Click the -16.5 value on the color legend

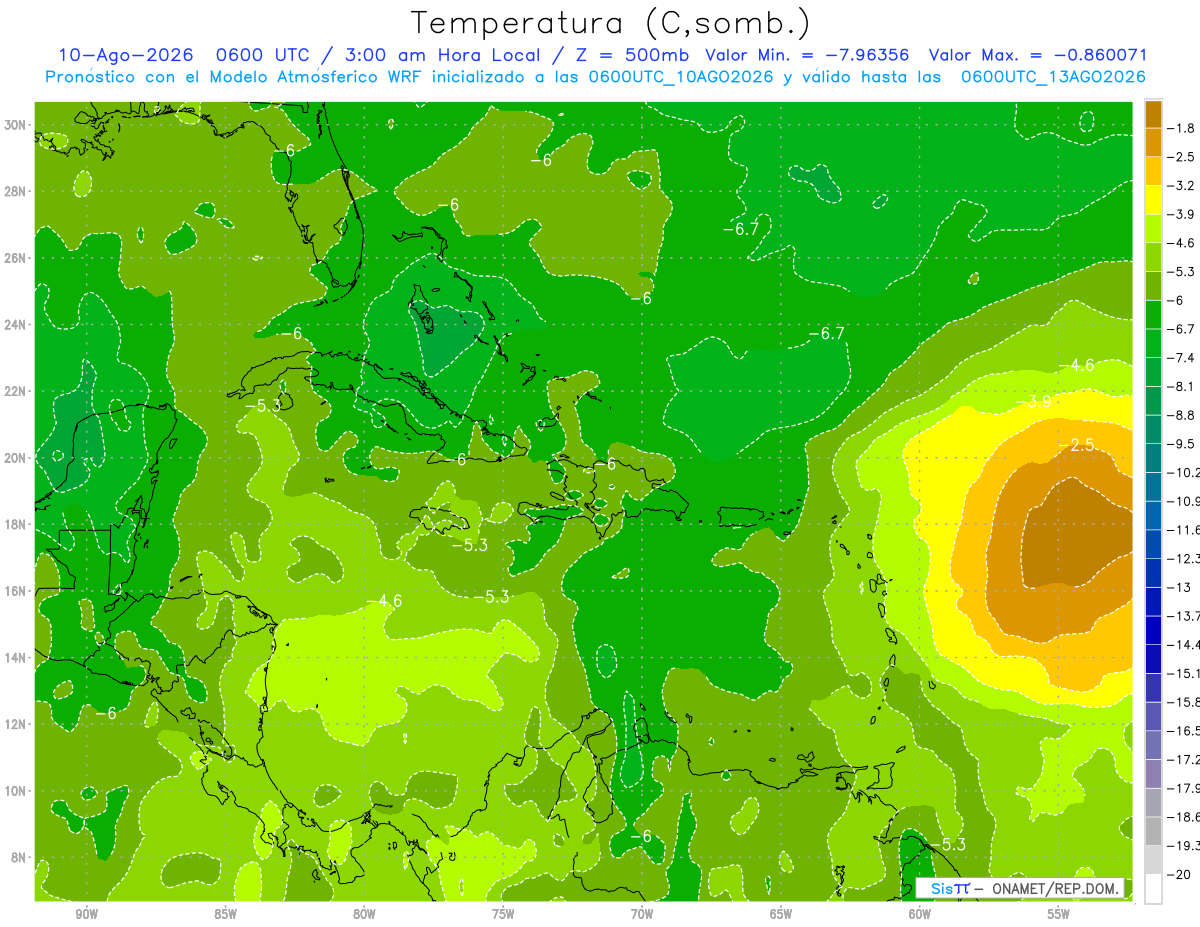(1185, 730)
